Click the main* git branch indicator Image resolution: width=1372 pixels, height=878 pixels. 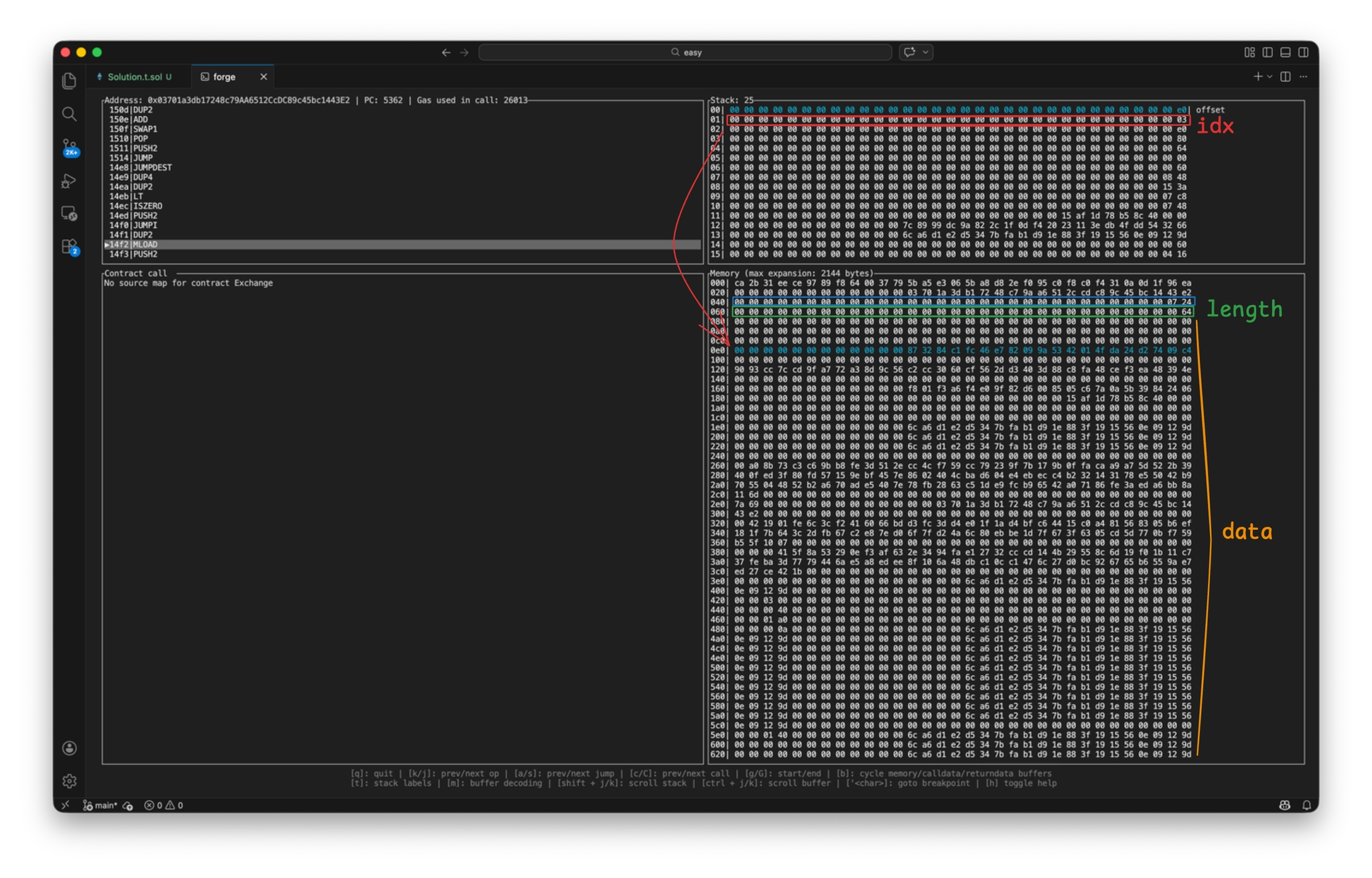tap(100, 805)
